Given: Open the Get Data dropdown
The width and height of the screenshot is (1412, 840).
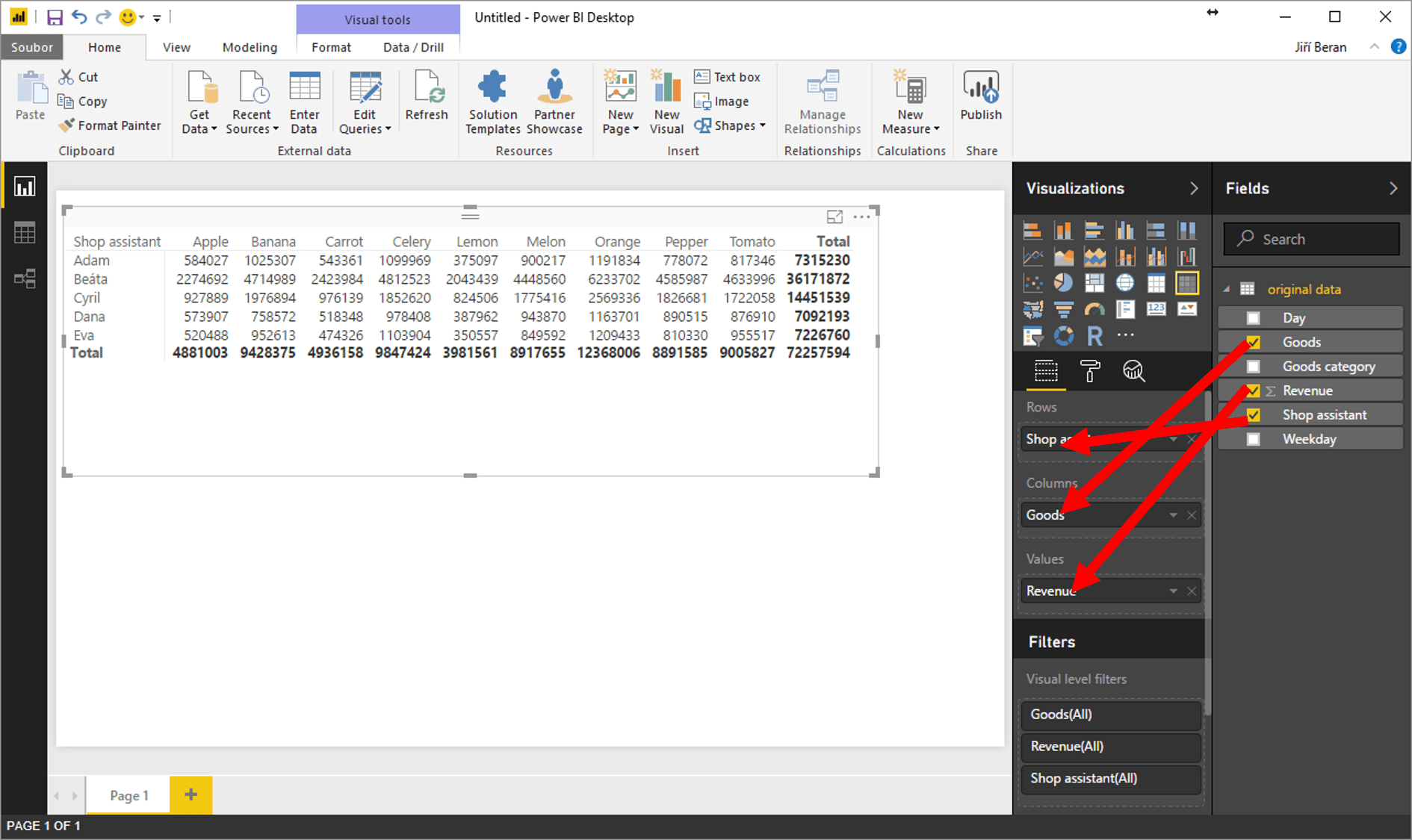Looking at the screenshot, I should click(x=199, y=103).
